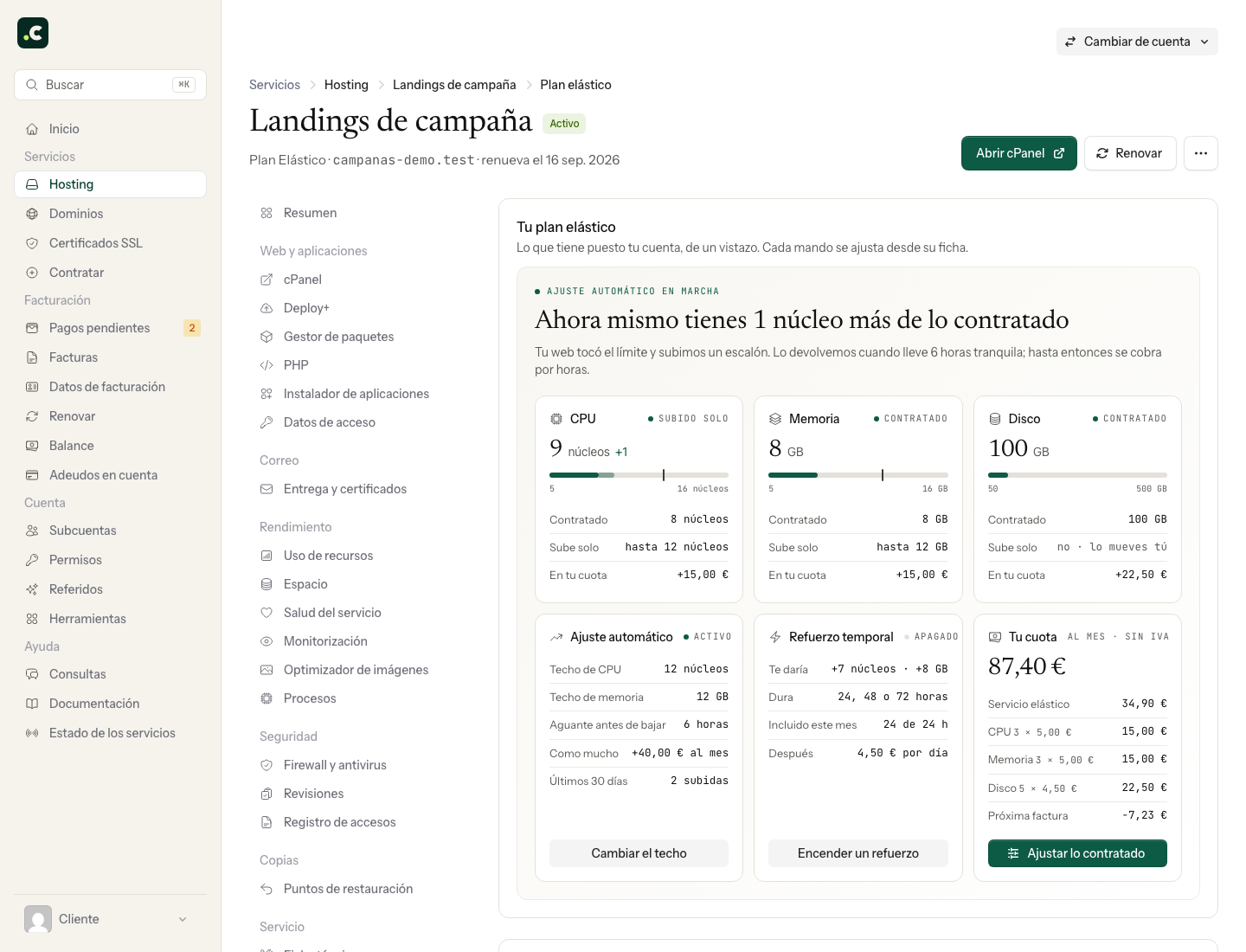Click the Memoria GB usage bar
Image resolution: width=1246 pixels, height=952 pixels.
(x=858, y=475)
